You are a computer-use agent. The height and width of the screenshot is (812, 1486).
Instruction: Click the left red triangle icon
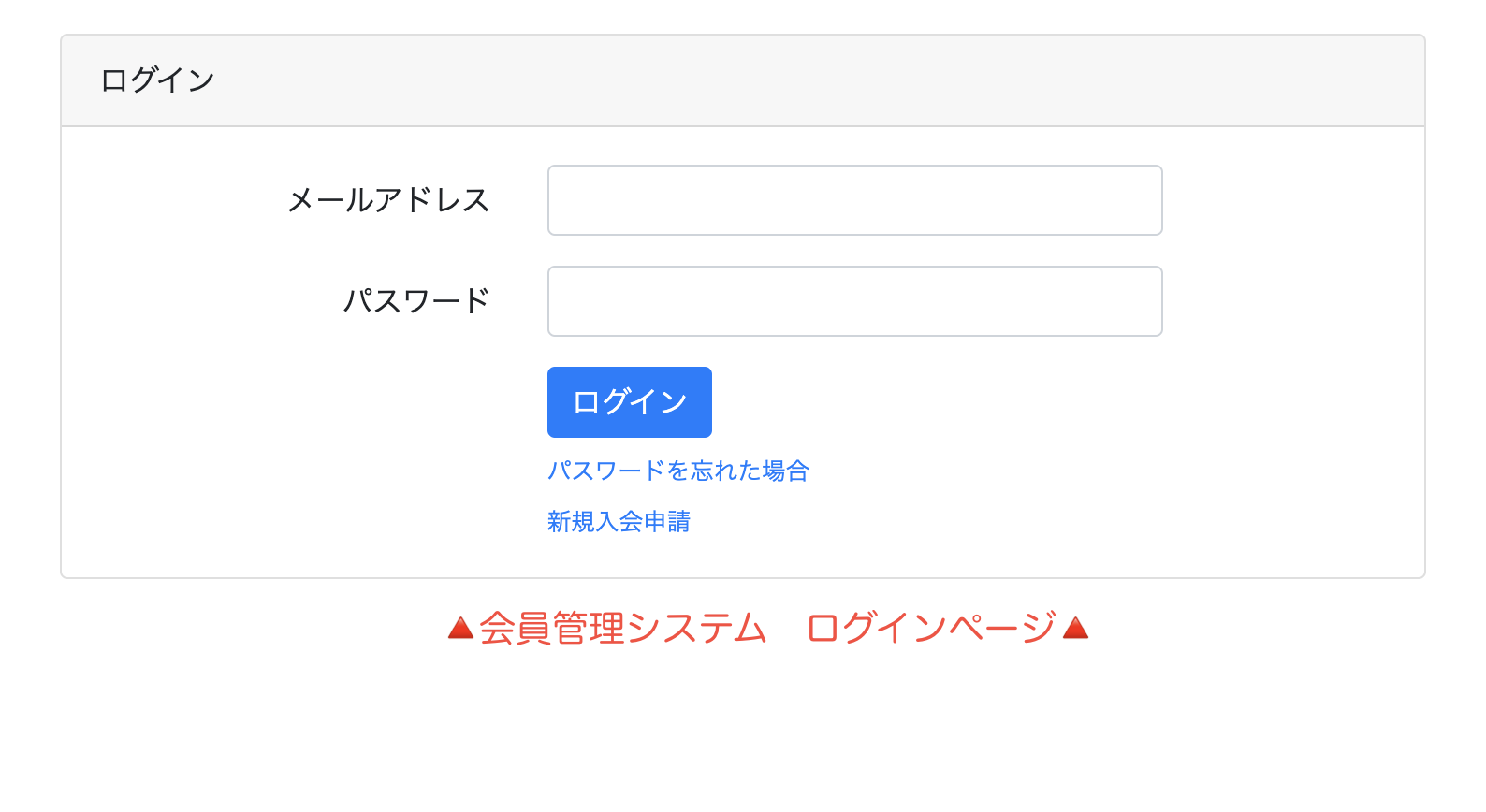[460, 628]
